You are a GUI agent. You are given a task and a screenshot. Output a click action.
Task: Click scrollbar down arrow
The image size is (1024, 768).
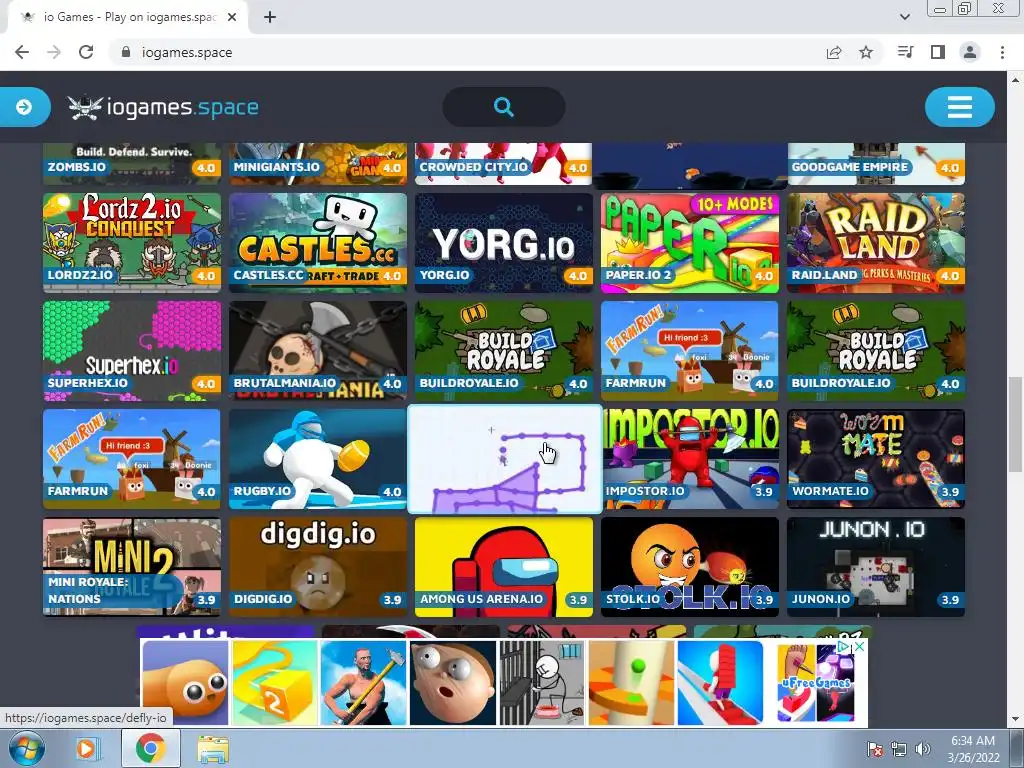click(1015, 719)
